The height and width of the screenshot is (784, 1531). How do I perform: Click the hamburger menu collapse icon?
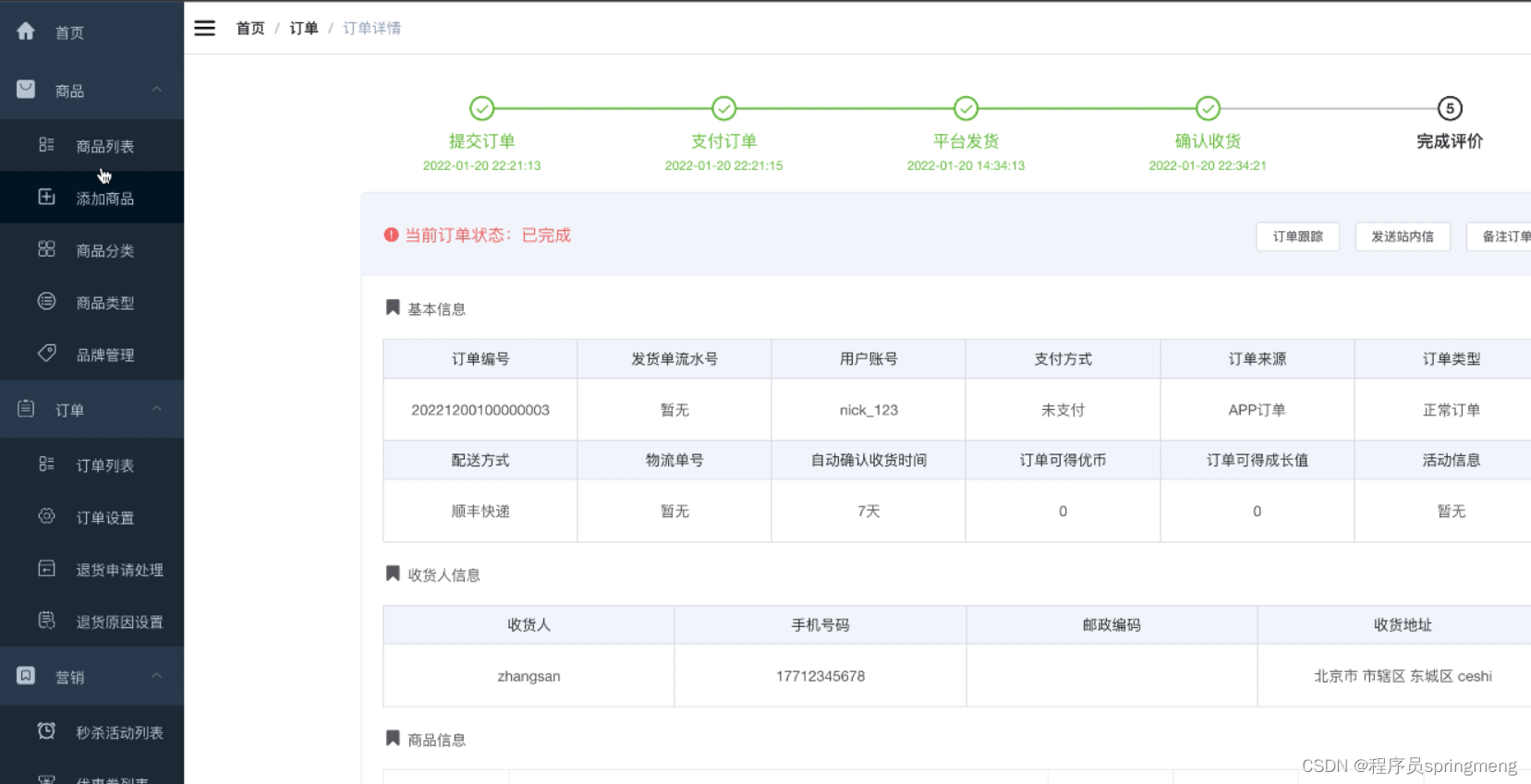coord(204,28)
